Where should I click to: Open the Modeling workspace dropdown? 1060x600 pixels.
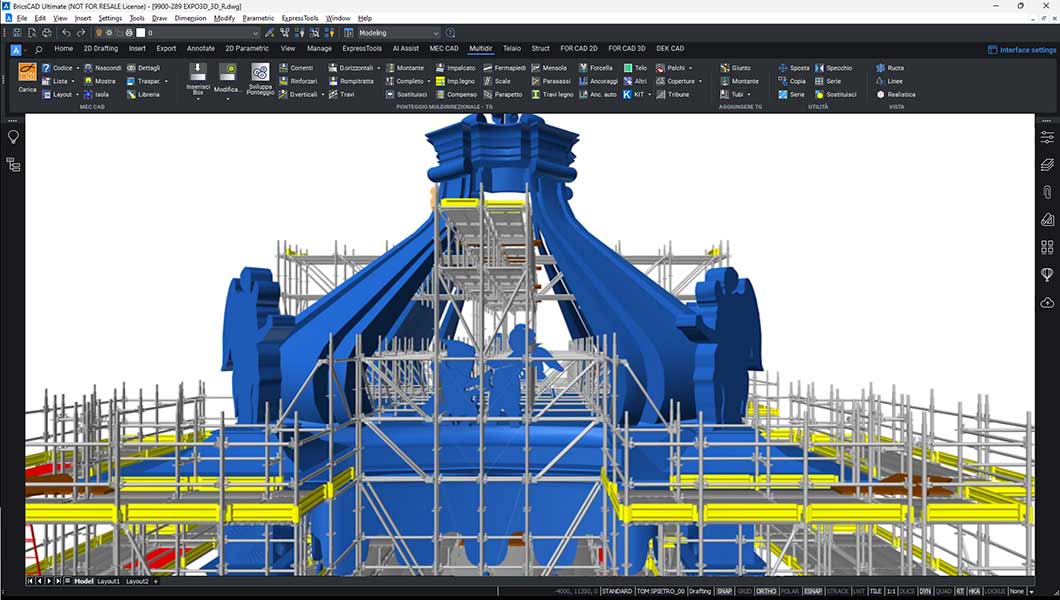398,33
